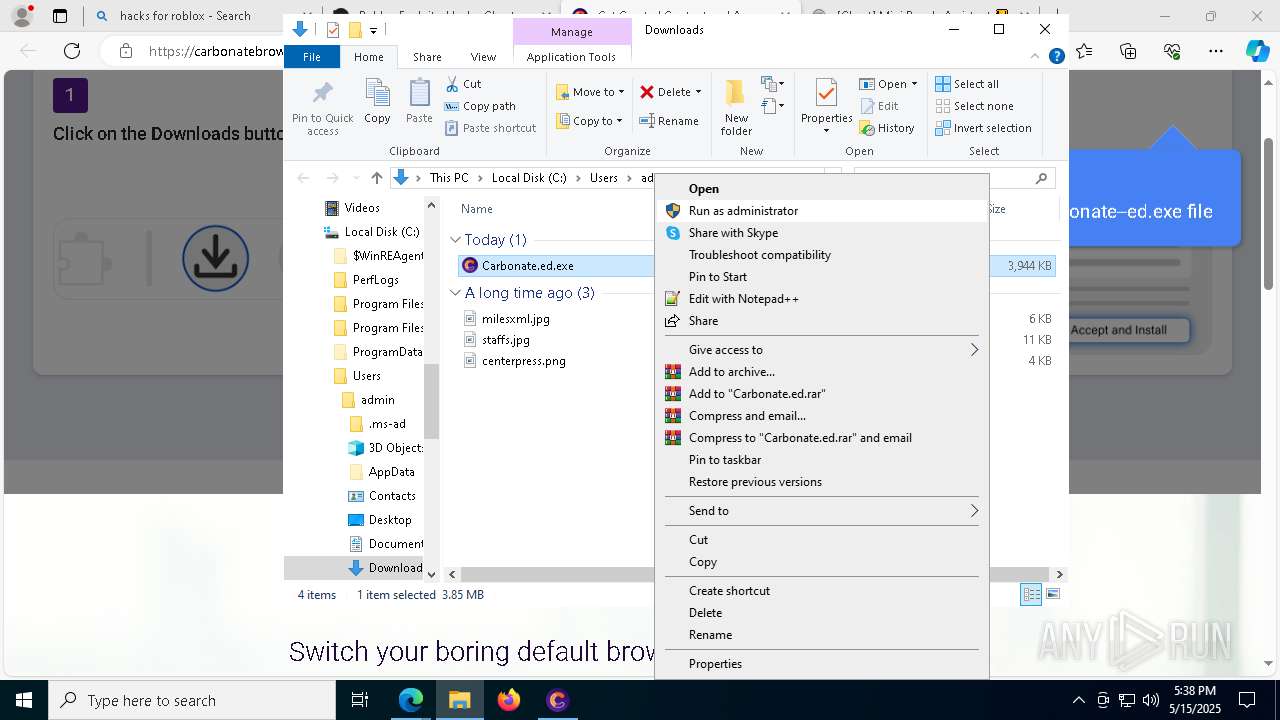Screen dimensions: 1280x720
Task: Click the browser download arrow circle icon
Action: 215,259
